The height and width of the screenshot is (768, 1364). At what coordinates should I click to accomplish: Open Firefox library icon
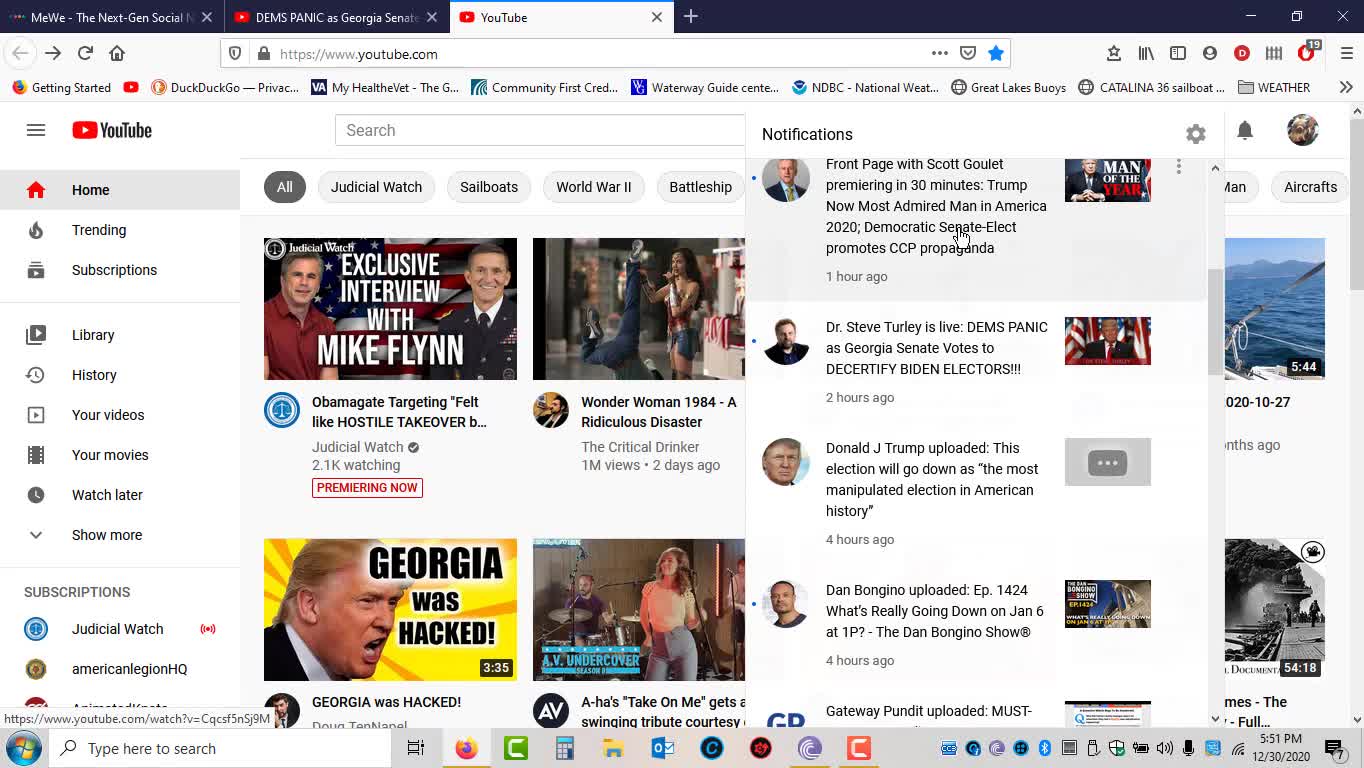[x=1146, y=54]
